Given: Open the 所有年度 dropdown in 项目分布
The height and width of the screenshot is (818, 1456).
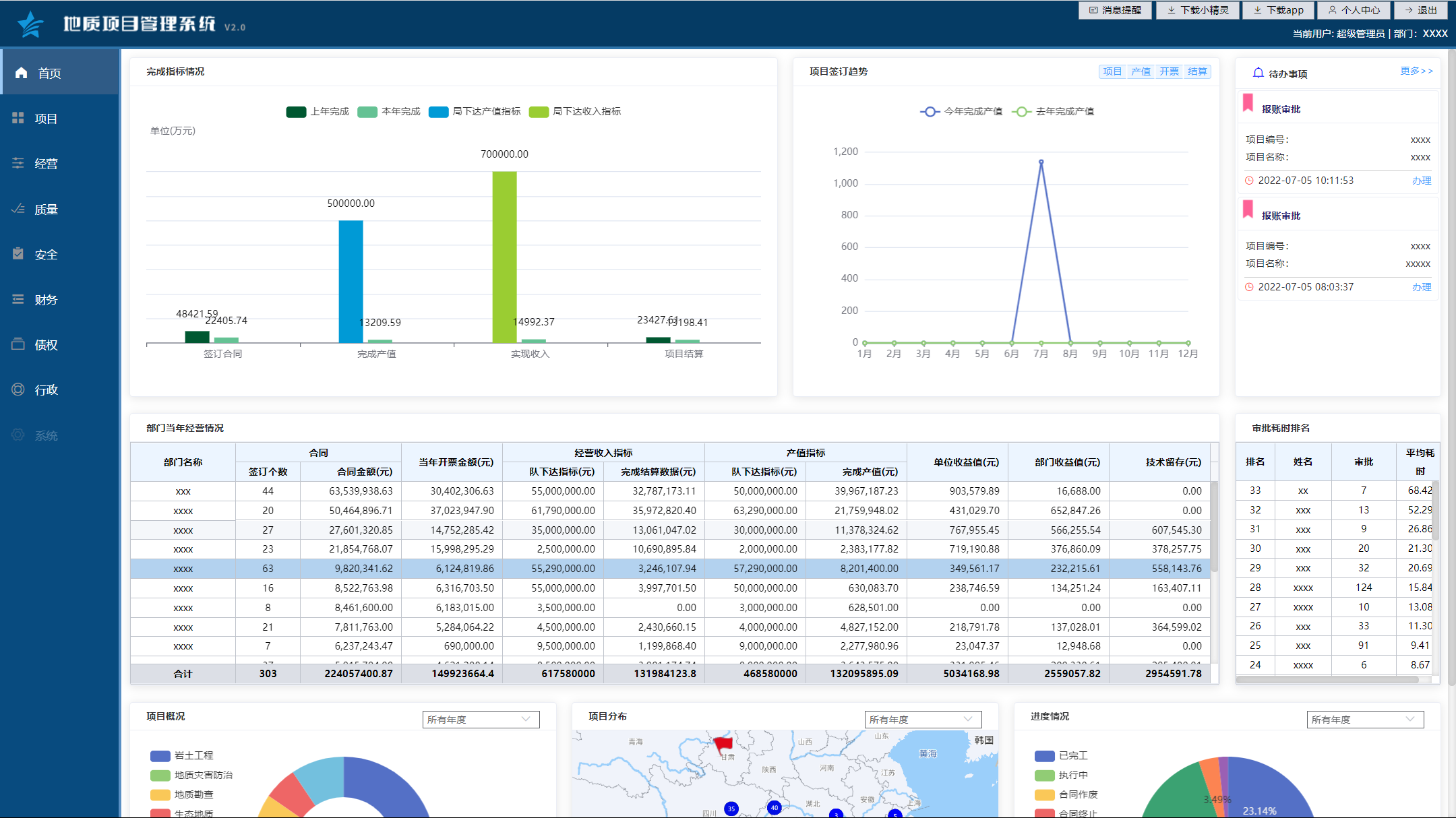Looking at the screenshot, I should coord(923,720).
